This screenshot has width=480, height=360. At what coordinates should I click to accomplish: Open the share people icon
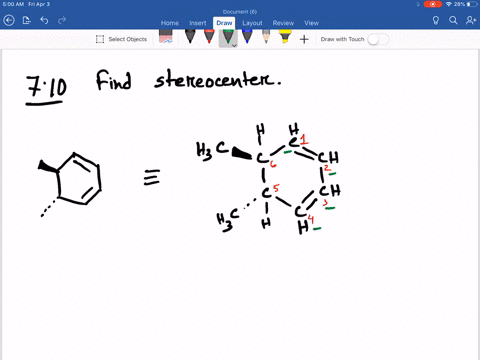tap(471, 21)
